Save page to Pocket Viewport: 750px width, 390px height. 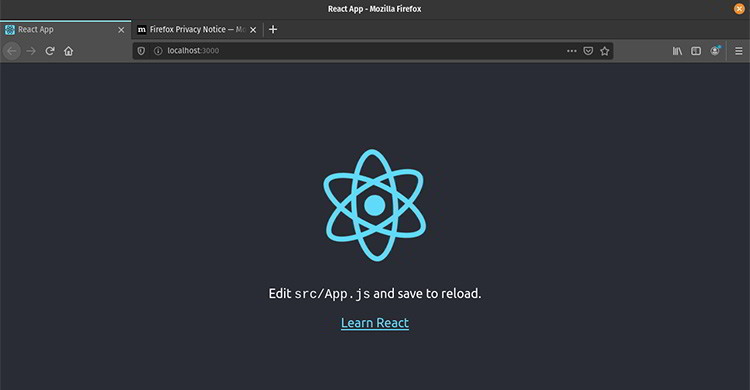pyautogui.click(x=588, y=51)
